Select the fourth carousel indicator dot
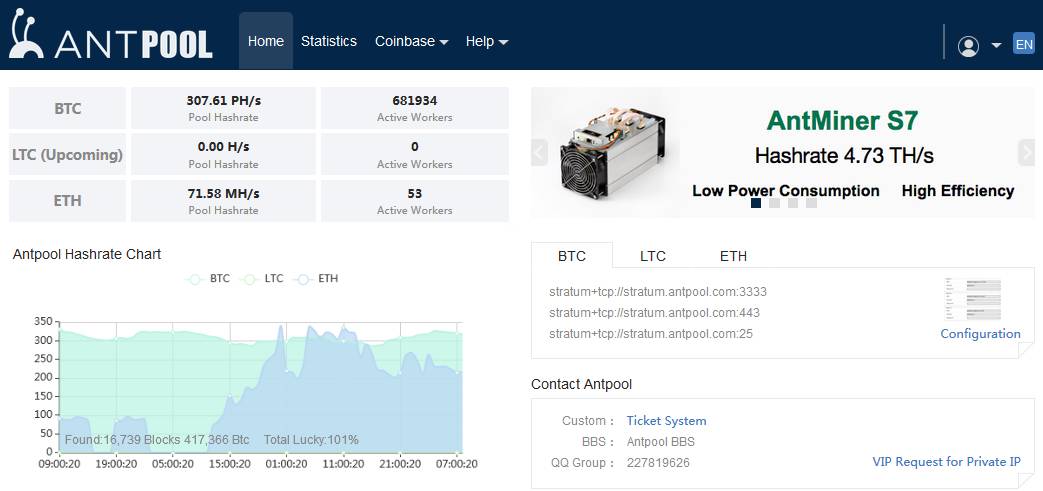Viewport: 1043px width, 491px height. pyautogui.click(x=812, y=203)
